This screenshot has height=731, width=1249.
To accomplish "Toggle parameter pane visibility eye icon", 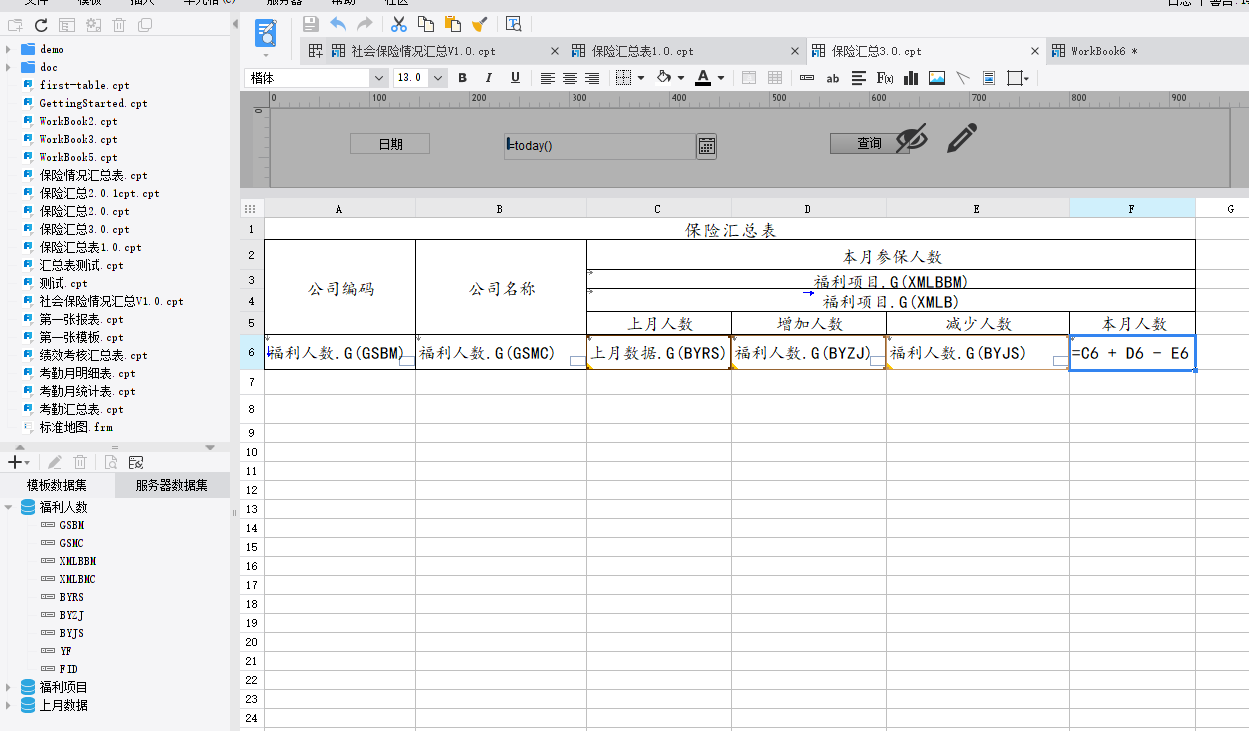I will pyautogui.click(x=910, y=139).
